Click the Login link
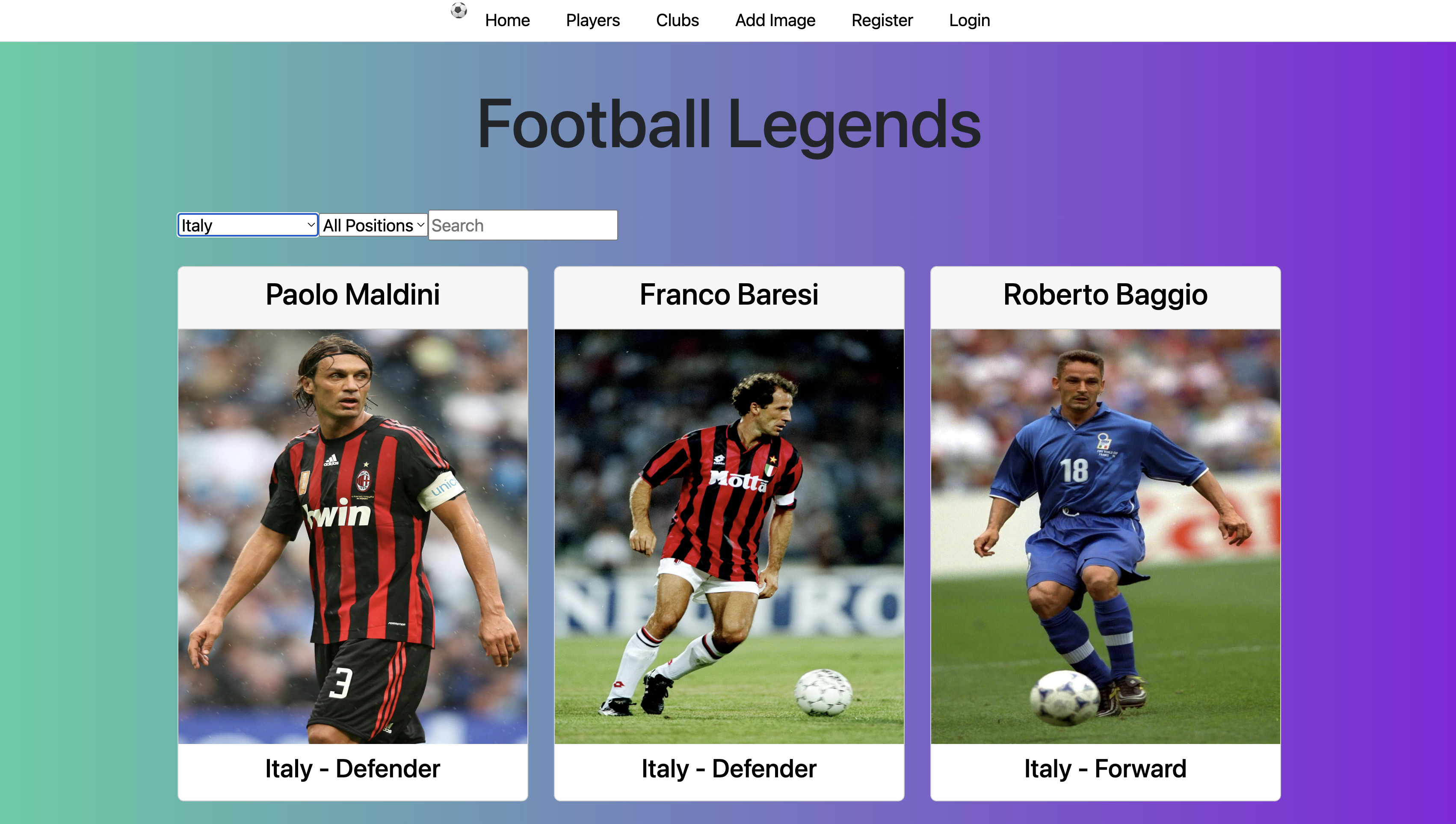This screenshot has width=1456, height=824. pos(969,21)
